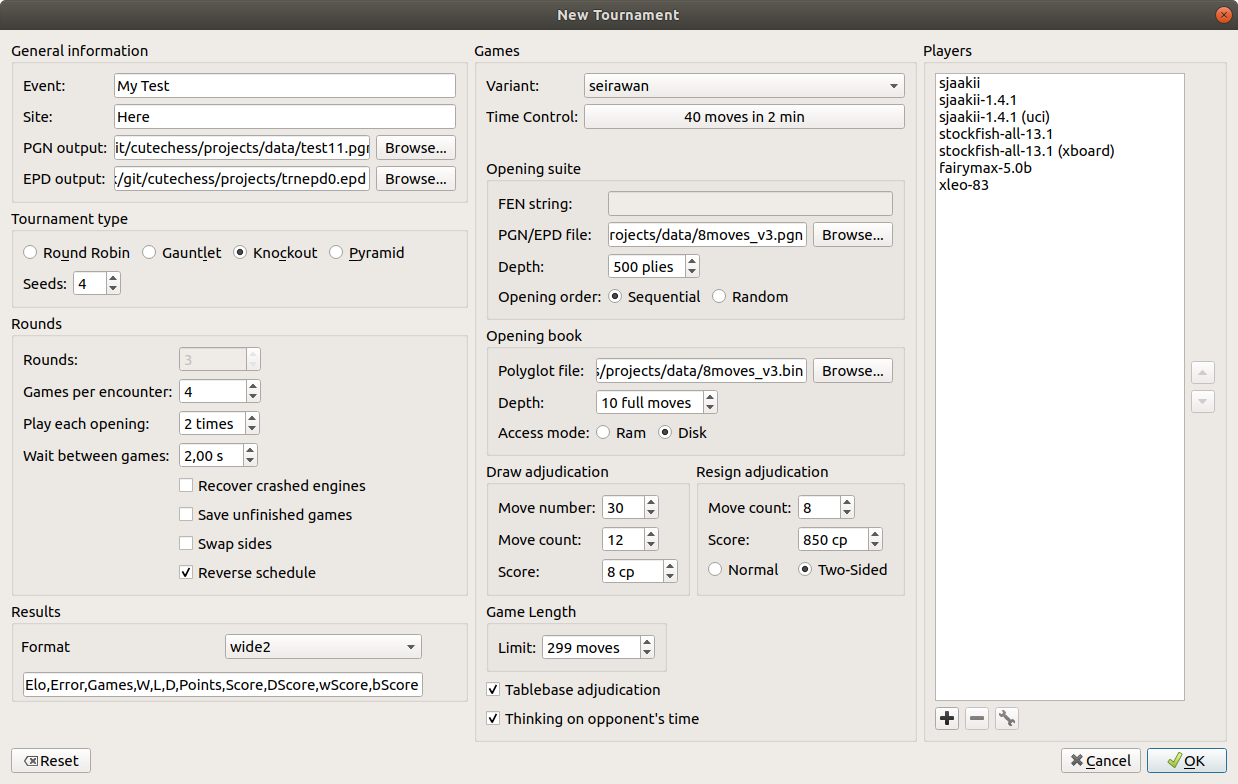Enable Recover crashed engines checkbox
Screen dimensions: 1238x784
pyautogui.click(x=272, y=486)
